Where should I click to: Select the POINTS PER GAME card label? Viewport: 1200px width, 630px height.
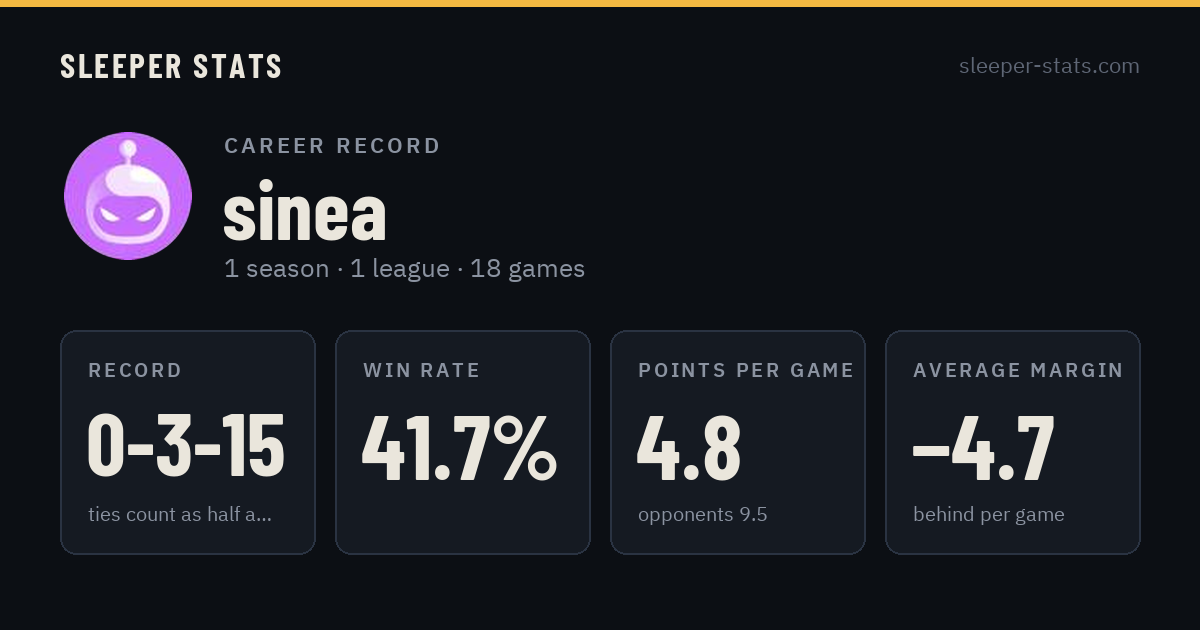pyautogui.click(x=746, y=370)
